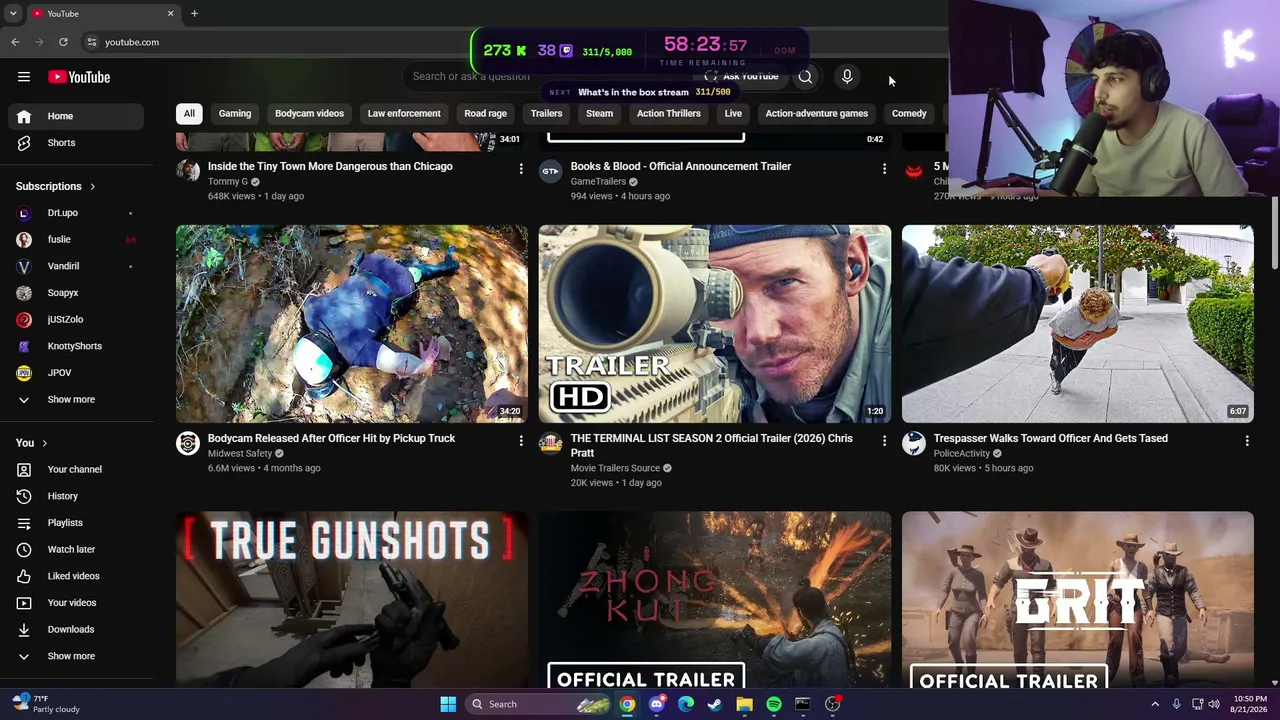
Task: Expand the You section
Action: pyautogui.click(x=32, y=443)
